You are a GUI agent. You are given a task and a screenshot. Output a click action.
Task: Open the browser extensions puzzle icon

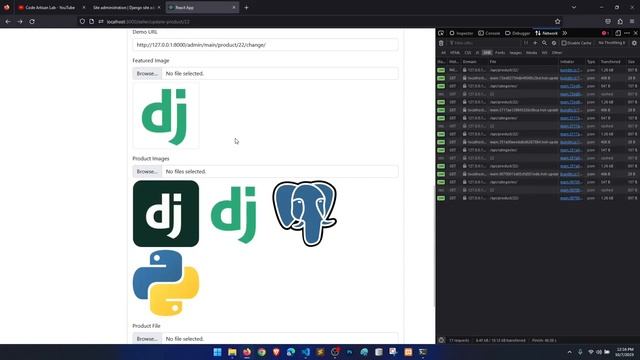point(620,22)
